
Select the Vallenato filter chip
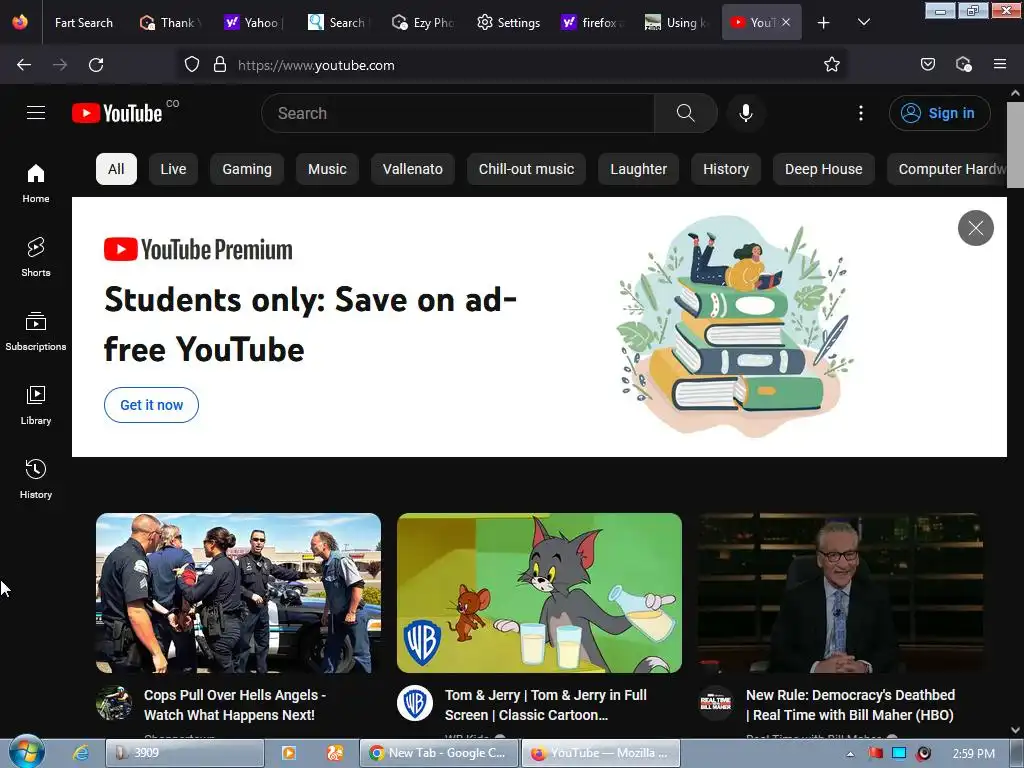[413, 169]
